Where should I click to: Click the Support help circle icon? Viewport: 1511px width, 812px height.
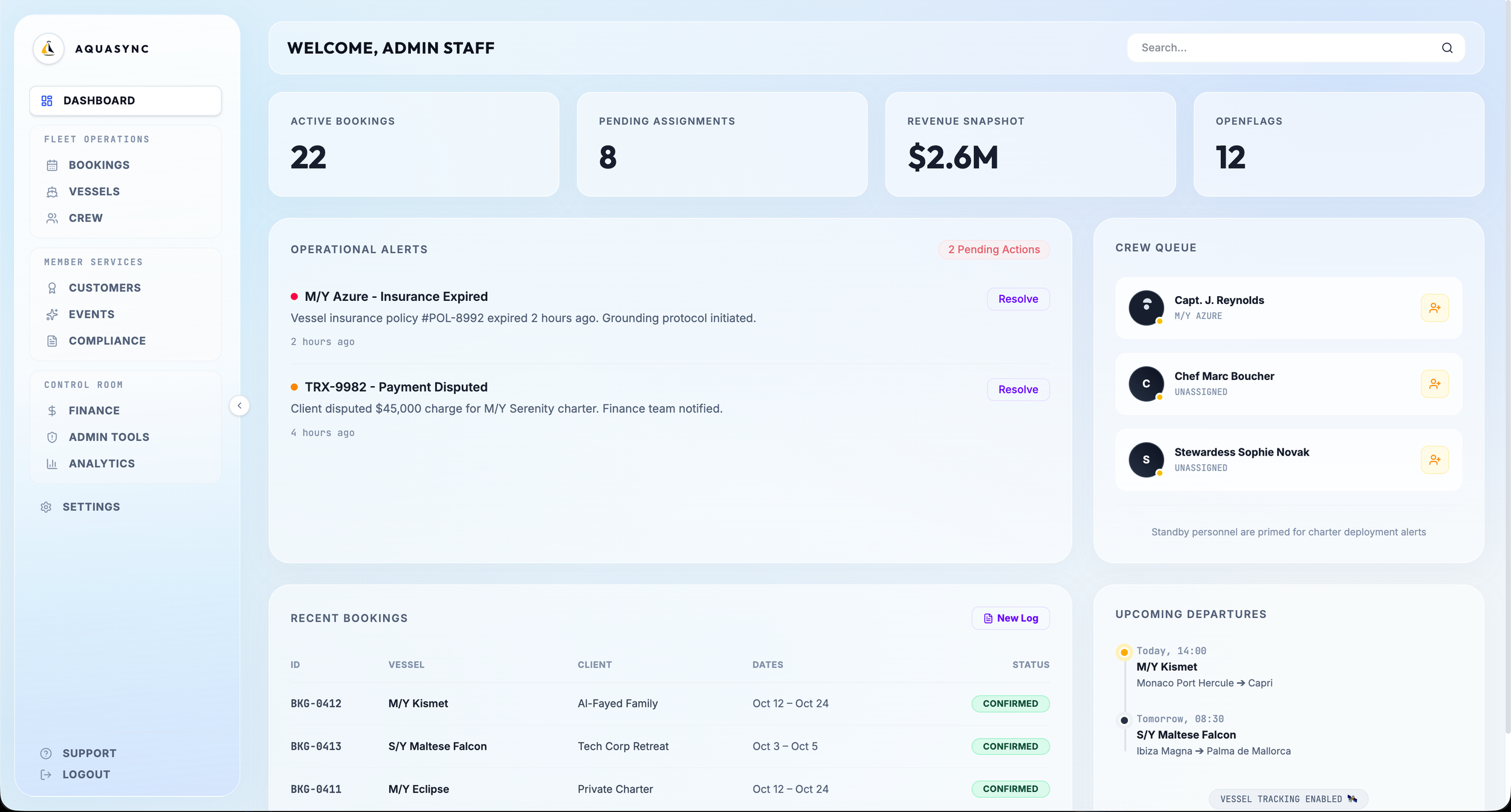pyautogui.click(x=46, y=753)
